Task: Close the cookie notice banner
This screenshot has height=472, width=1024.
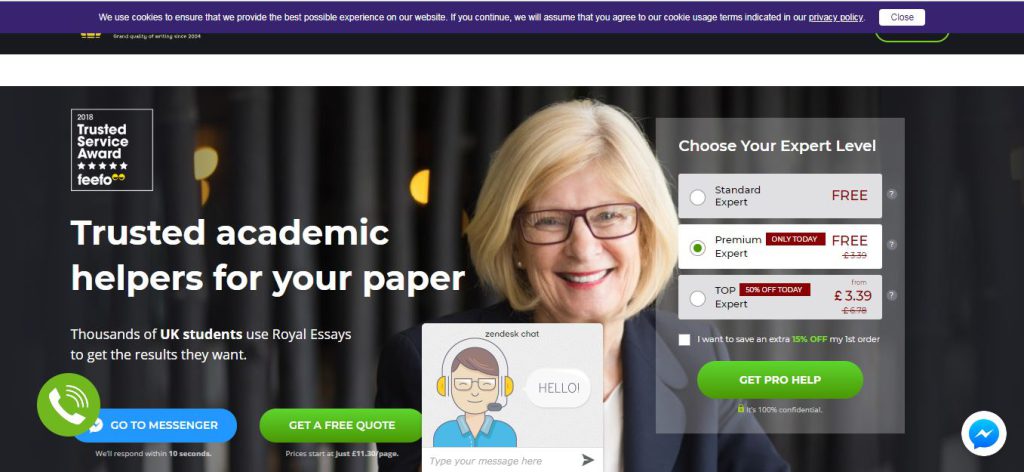Action: point(902,18)
